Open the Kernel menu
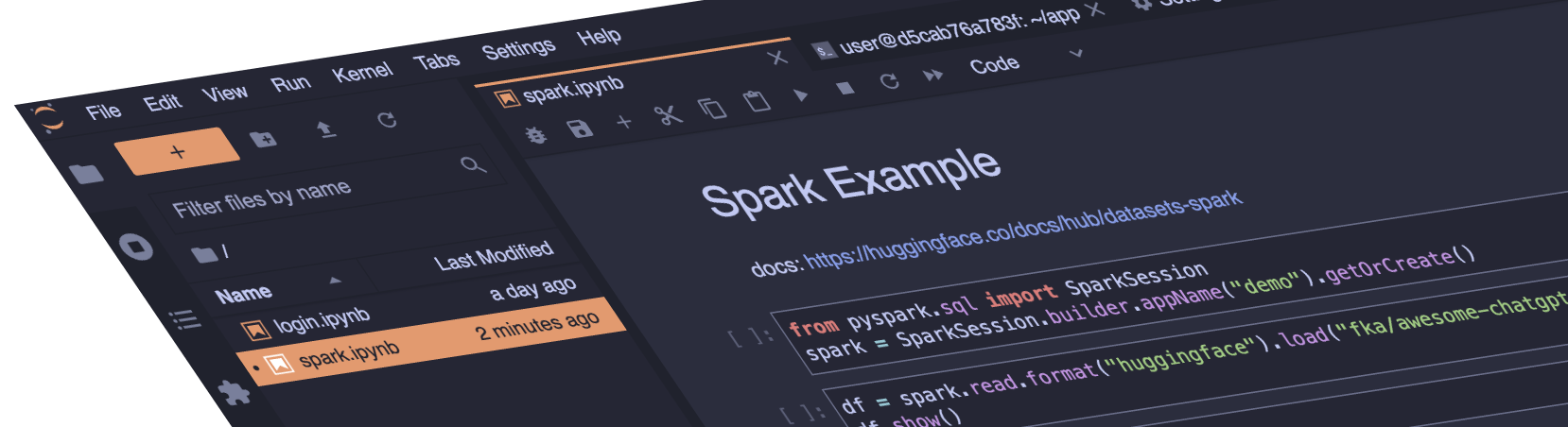 (x=362, y=73)
